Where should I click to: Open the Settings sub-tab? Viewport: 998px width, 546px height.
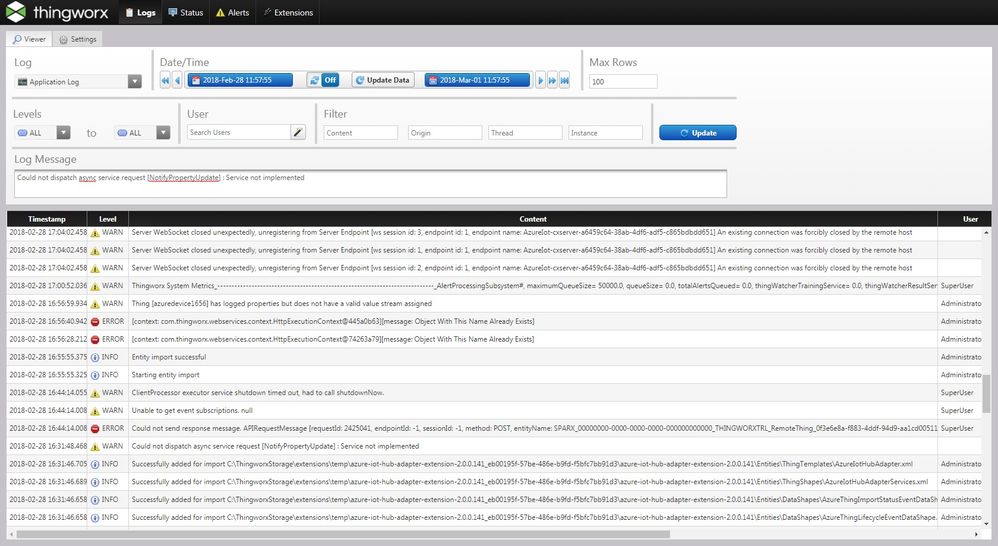tap(78, 39)
